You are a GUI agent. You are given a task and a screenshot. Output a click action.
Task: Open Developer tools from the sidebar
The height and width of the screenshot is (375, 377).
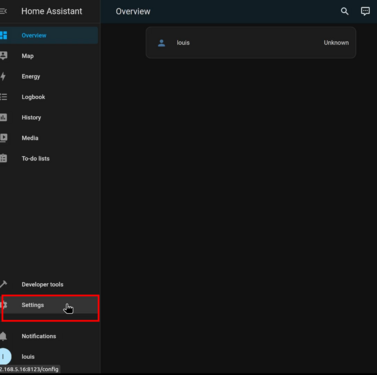49,284
